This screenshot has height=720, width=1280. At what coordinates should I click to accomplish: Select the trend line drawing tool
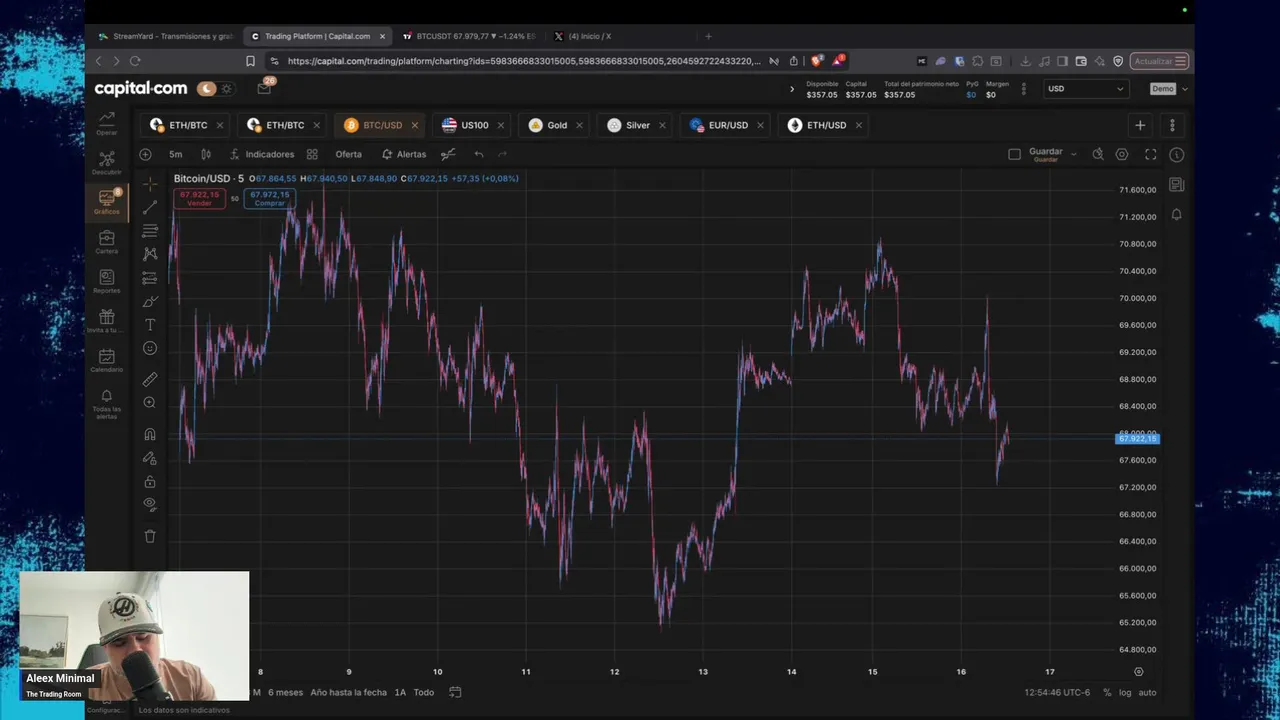(150, 207)
